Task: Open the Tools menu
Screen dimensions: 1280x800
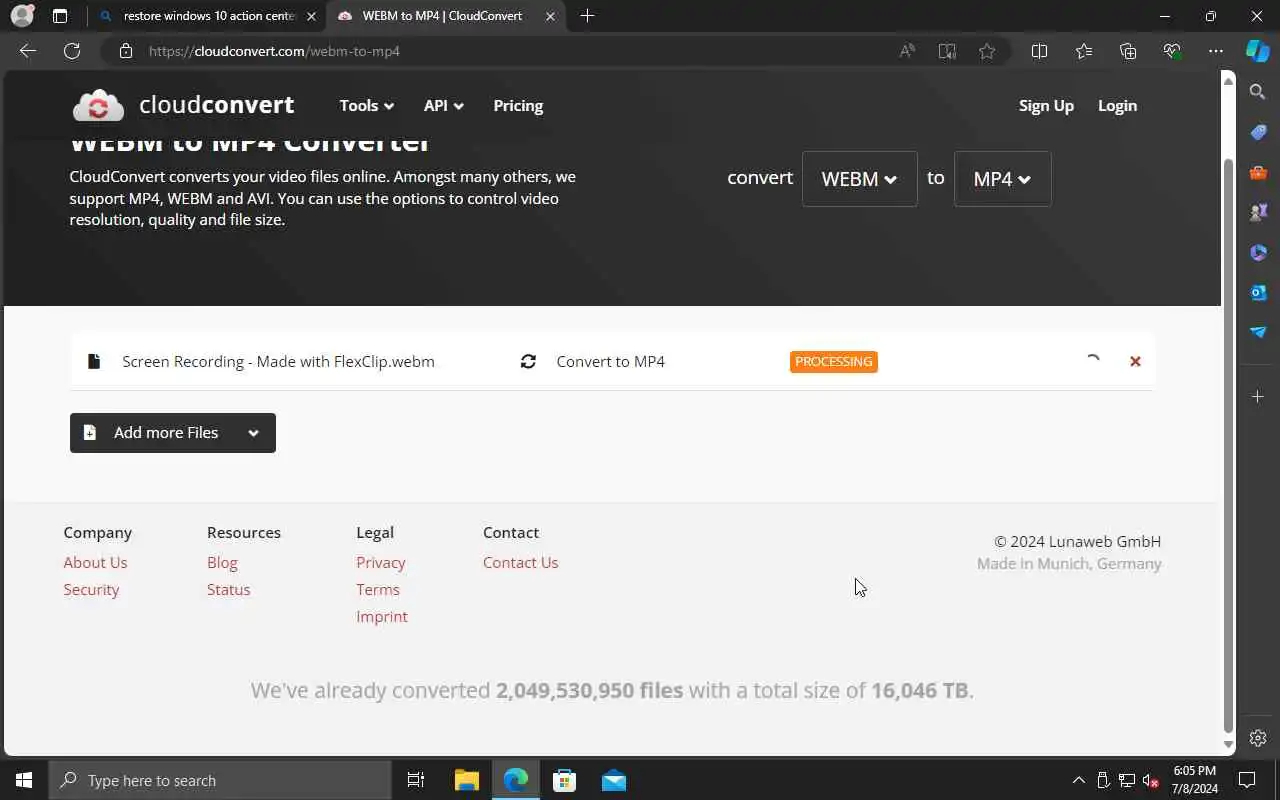Action: pos(366,106)
